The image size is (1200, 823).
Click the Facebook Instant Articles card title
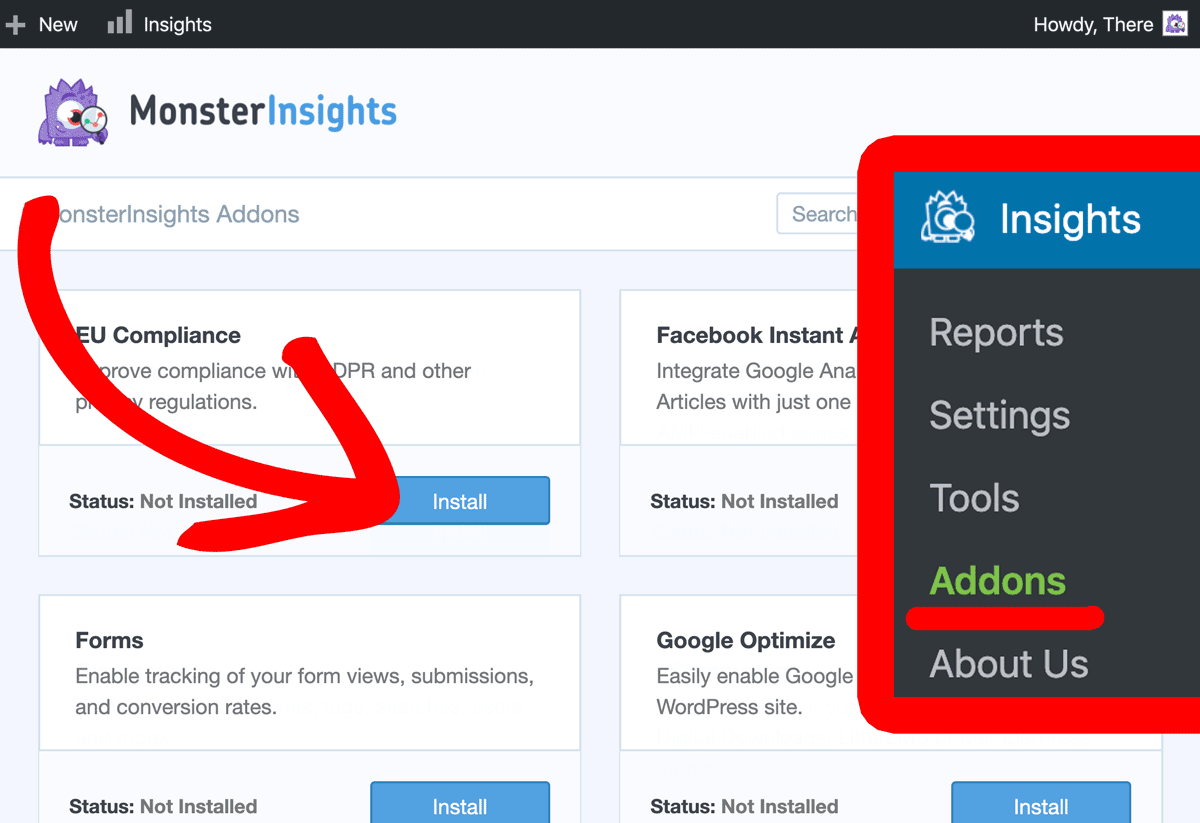755,335
